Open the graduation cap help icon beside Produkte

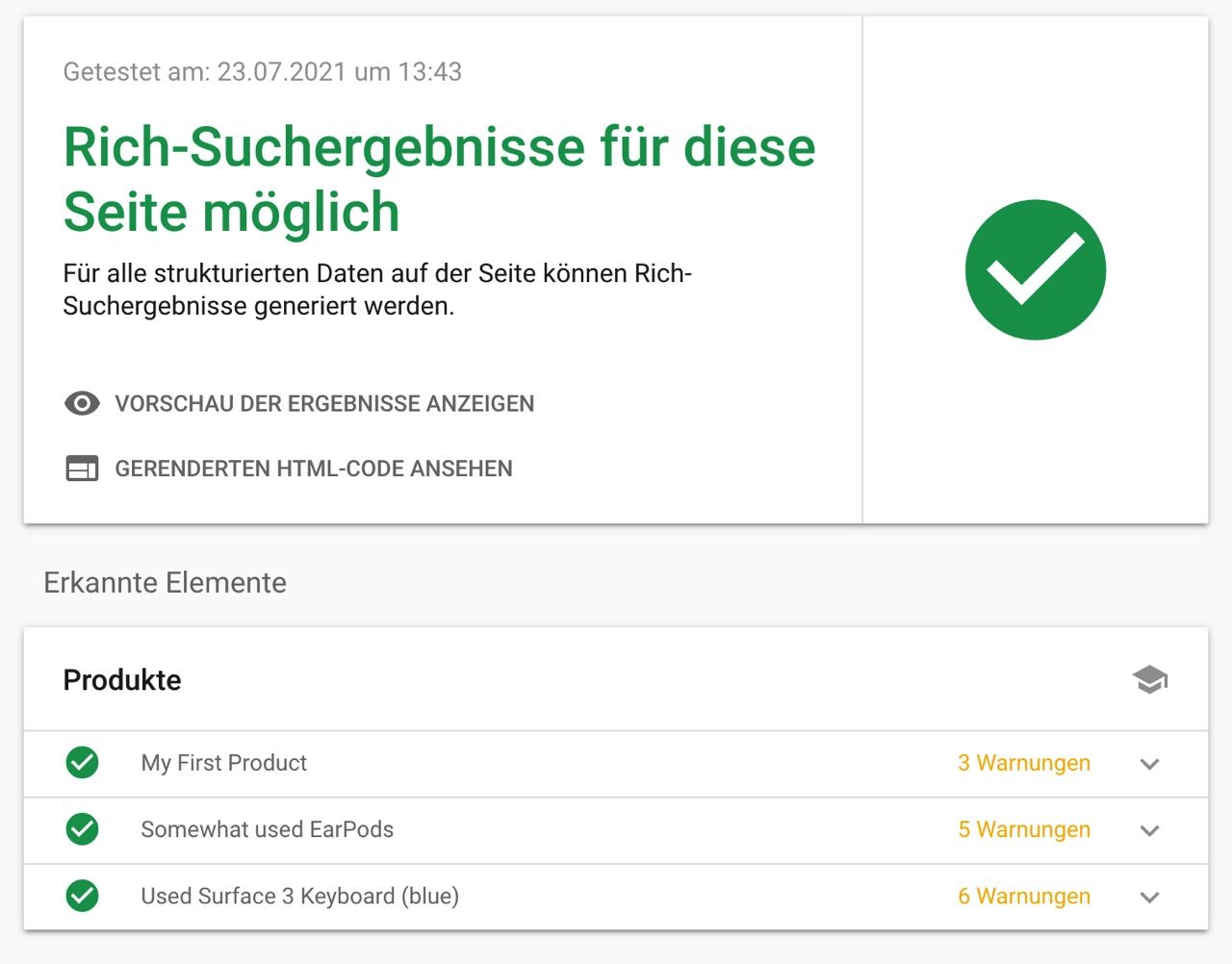1149,680
